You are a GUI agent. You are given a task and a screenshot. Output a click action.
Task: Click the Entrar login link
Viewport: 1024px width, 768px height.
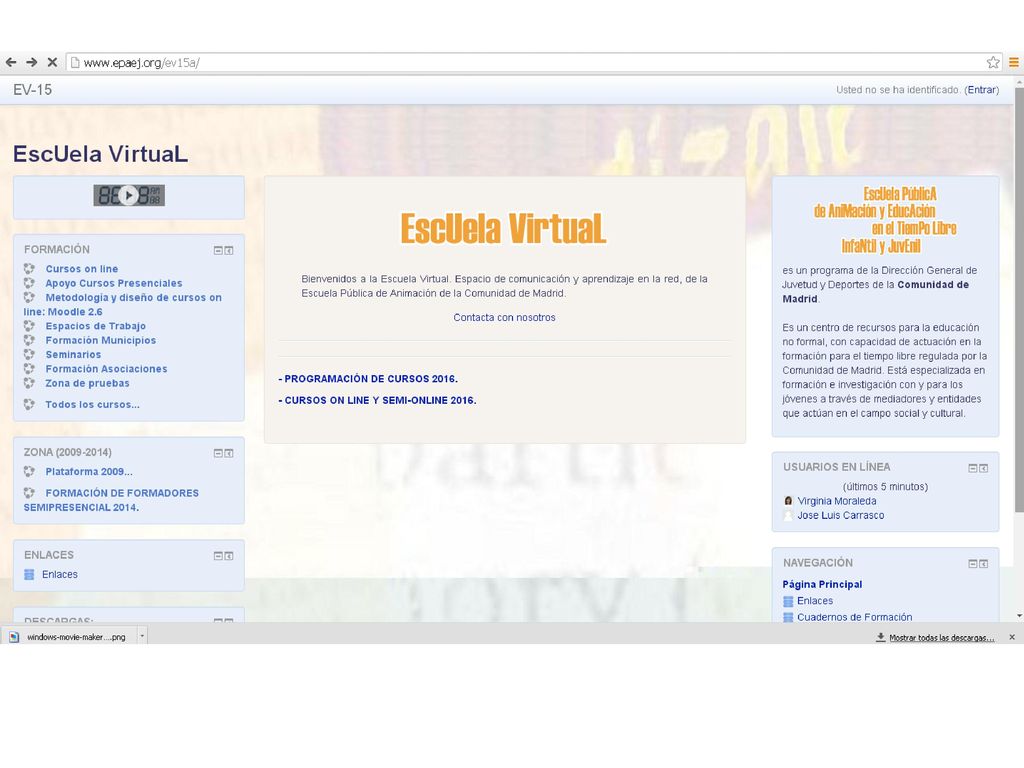tap(982, 90)
